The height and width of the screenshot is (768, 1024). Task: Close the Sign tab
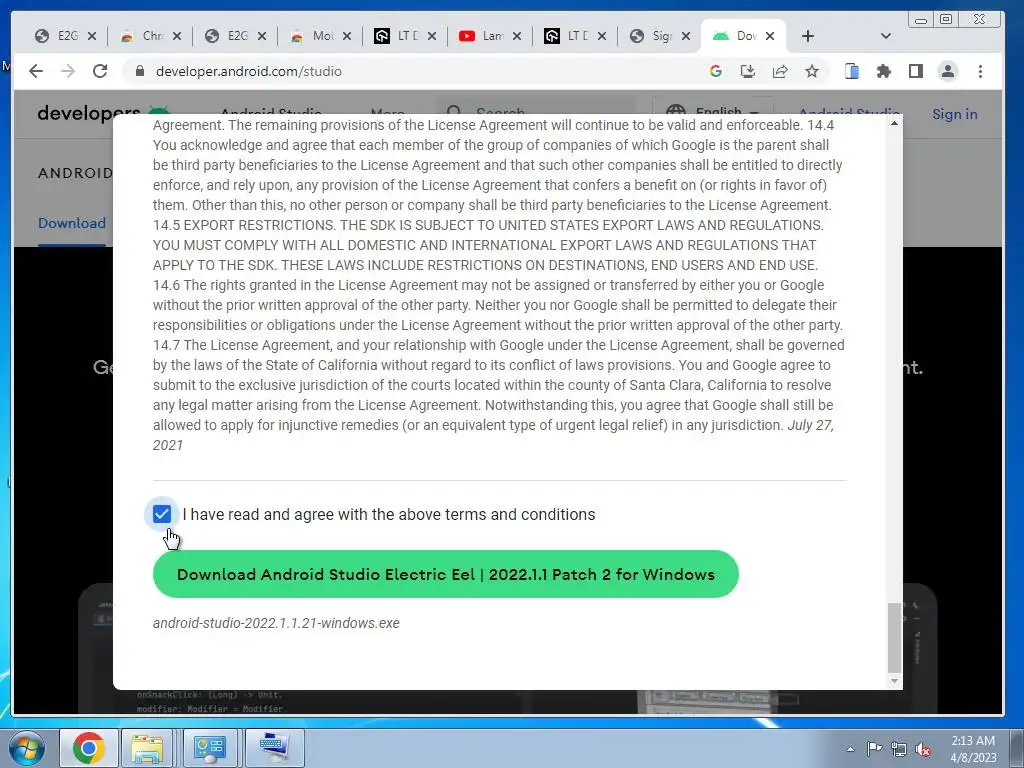pos(686,36)
